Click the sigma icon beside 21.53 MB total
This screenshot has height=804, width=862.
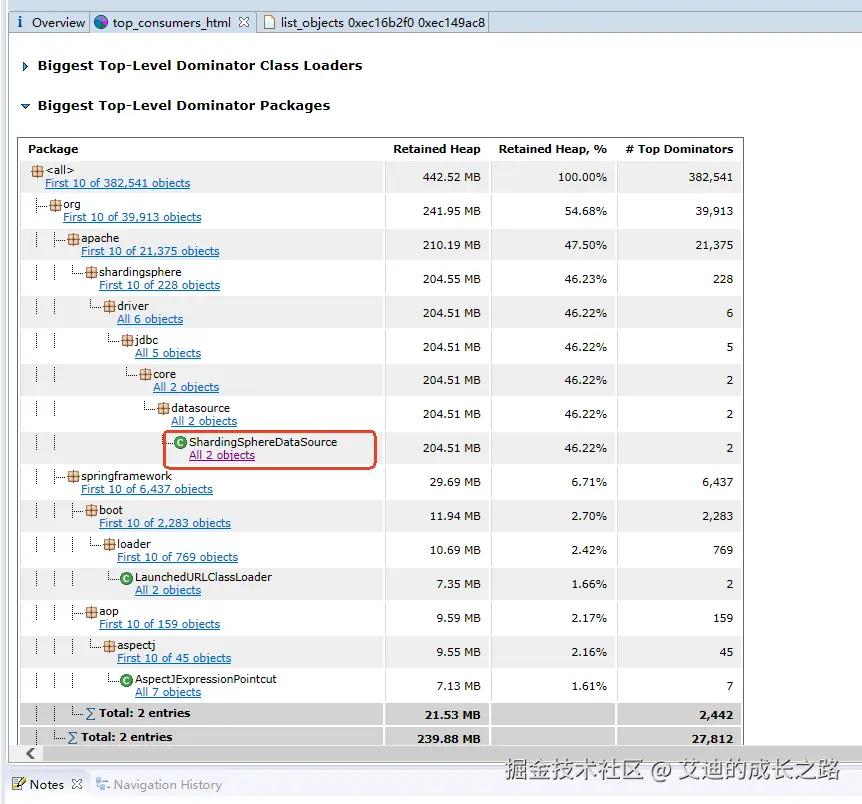[91, 714]
